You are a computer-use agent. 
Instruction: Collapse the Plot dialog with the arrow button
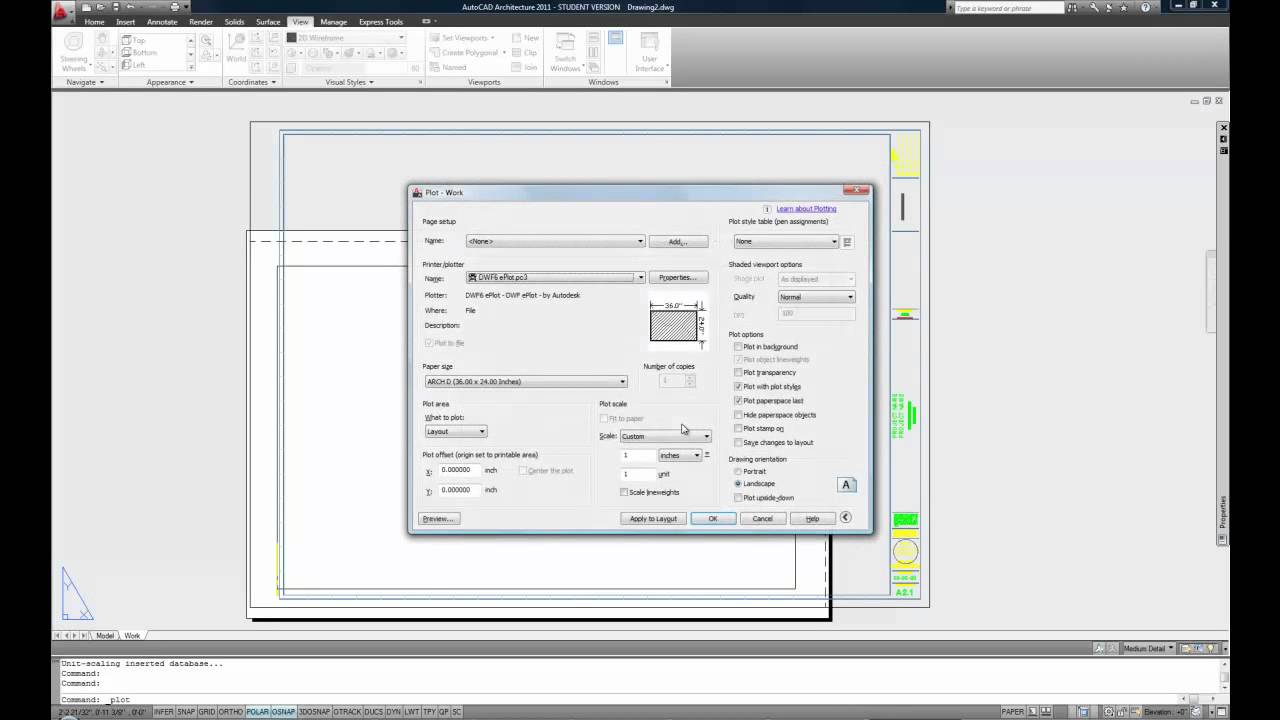coord(845,518)
